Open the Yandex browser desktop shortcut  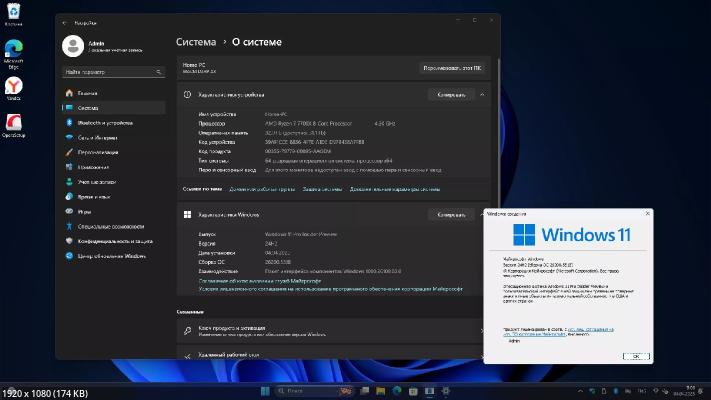(14, 88)
